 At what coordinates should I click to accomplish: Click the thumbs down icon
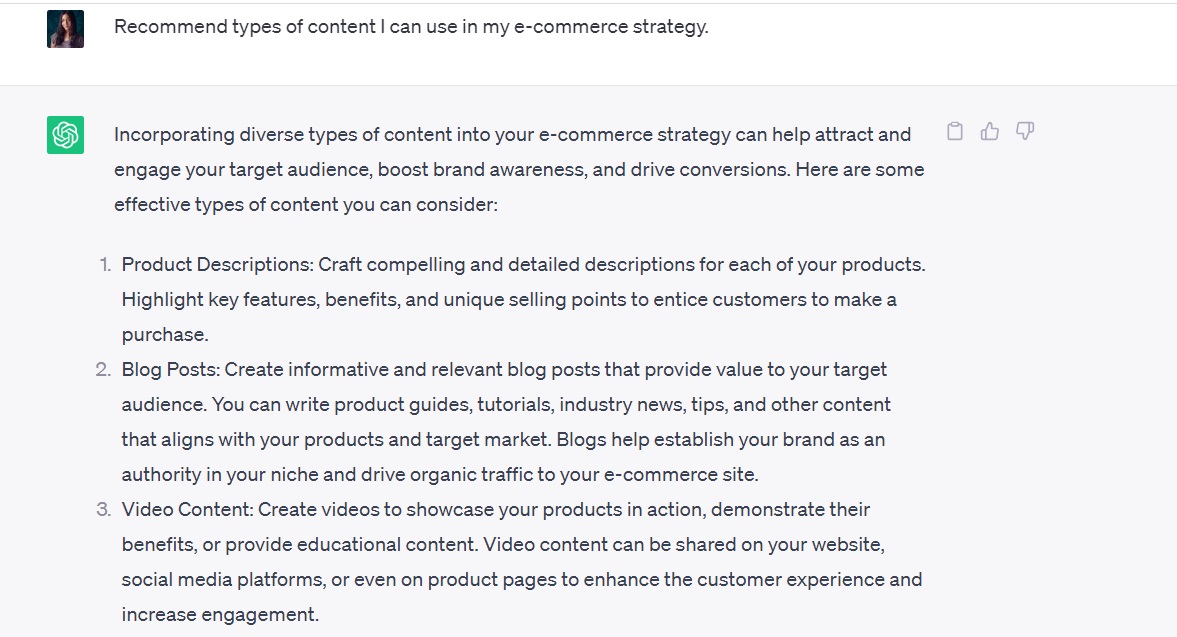pyautogui.click(x=1025, y=131)
